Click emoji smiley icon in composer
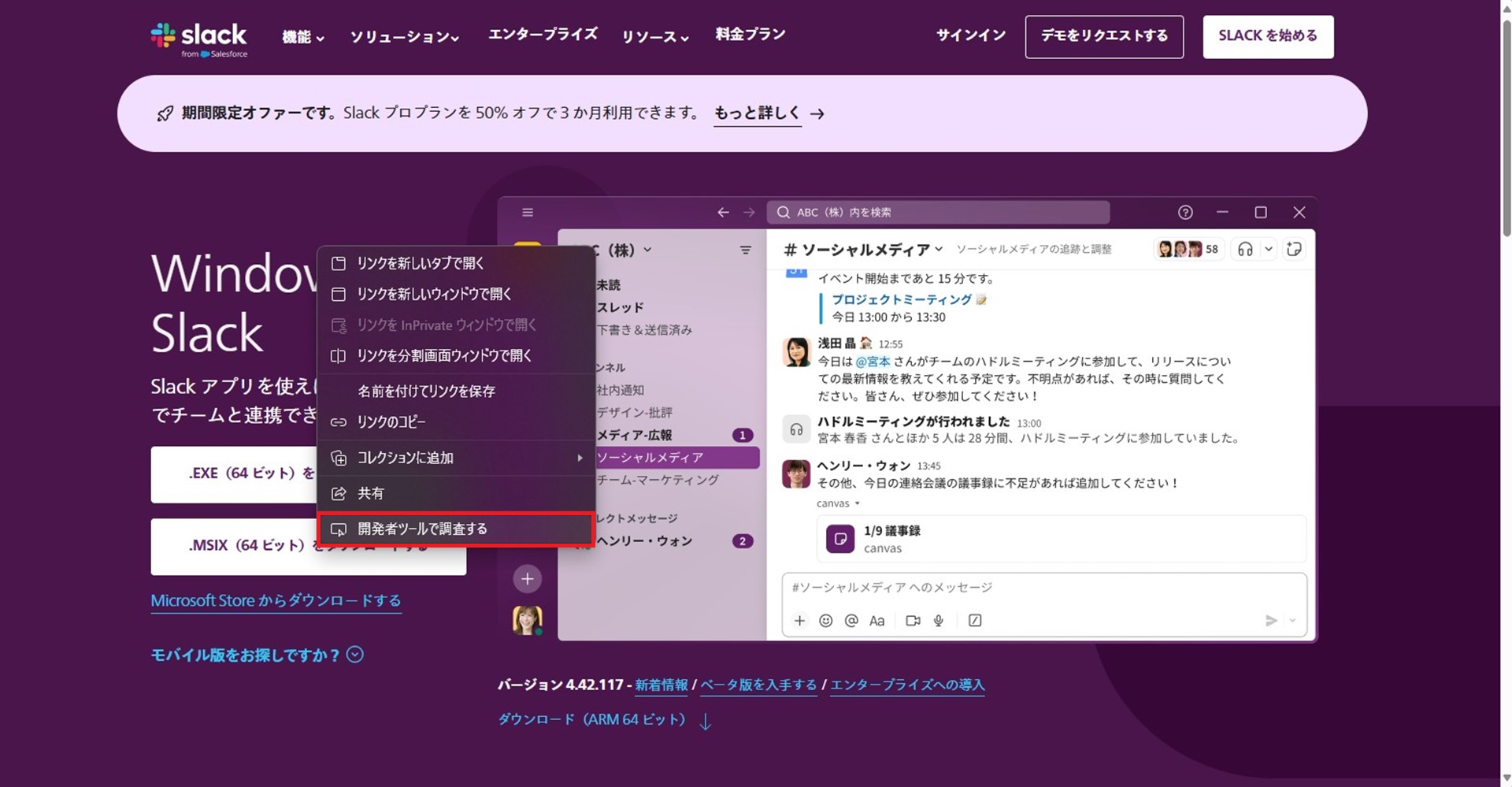The image size is (1512, 787). click(x=825, y=621)
